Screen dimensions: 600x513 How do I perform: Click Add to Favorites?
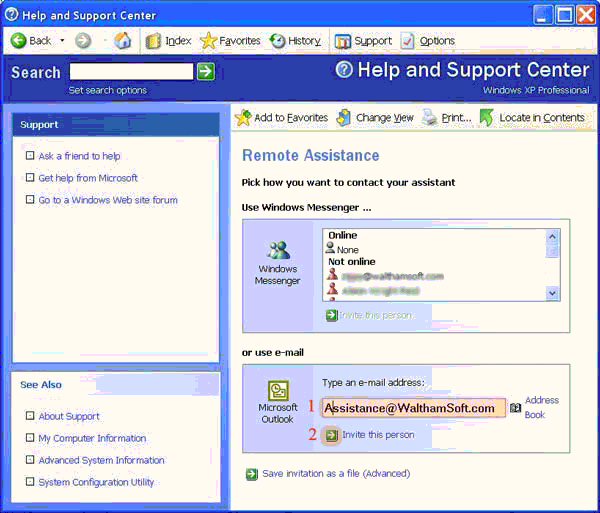coord(281,117)
